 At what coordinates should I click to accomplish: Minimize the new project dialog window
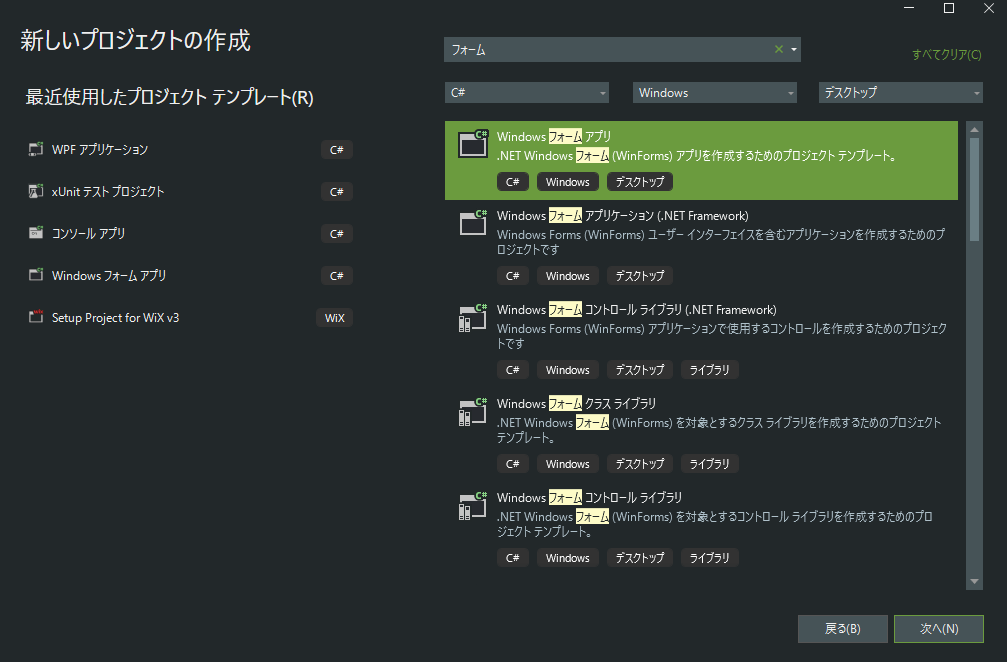pos(909,8)
